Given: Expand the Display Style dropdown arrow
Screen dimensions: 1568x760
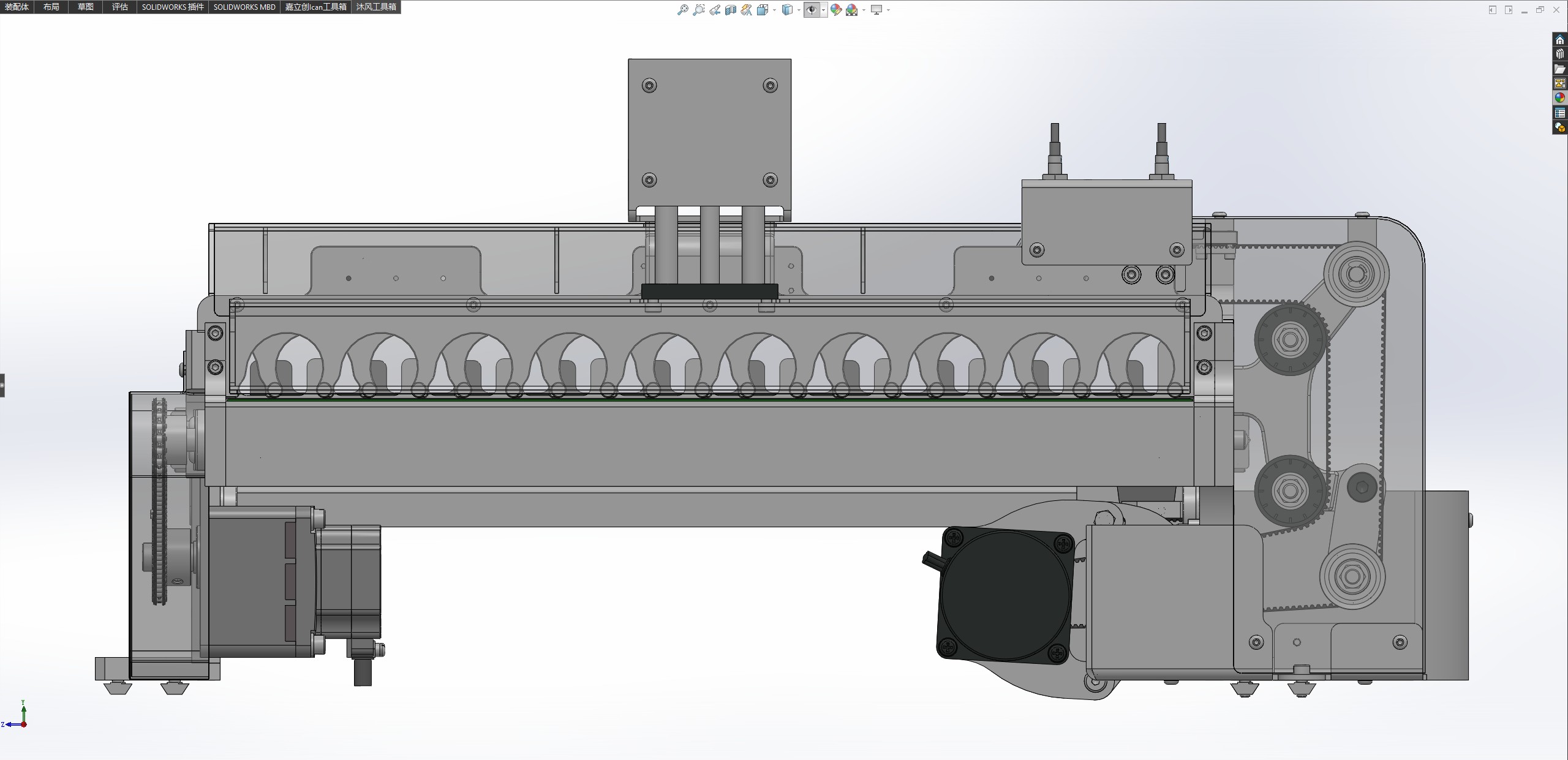Looking at the screenshot, I should click(x=799, y=10).
